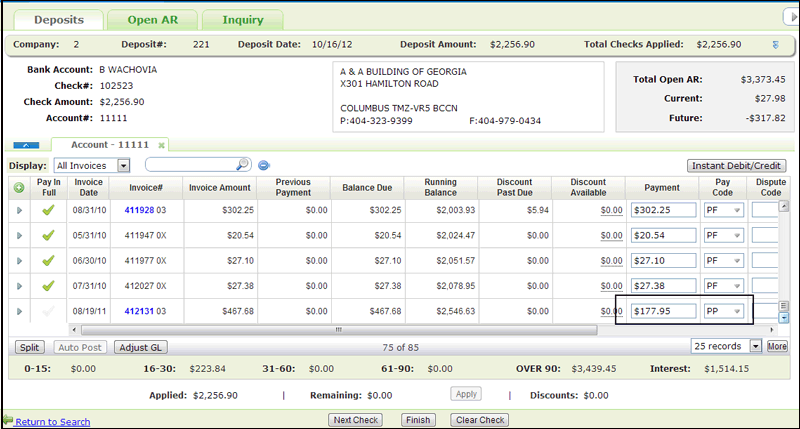This screenshot has height=429, width=800.
Task: Open Pay Code dropdown for $302.25 payment
Action: tap(737, 210)
